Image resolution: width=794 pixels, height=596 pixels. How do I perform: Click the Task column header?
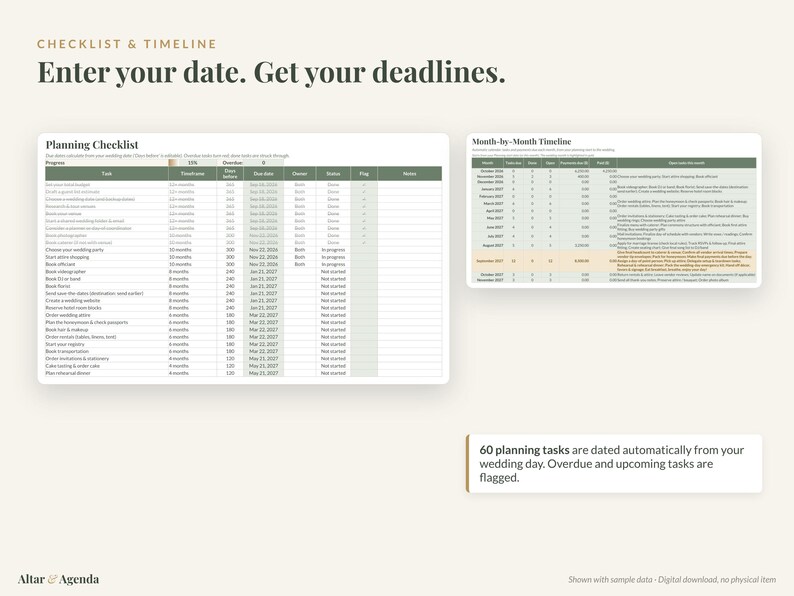click(107, 174)
